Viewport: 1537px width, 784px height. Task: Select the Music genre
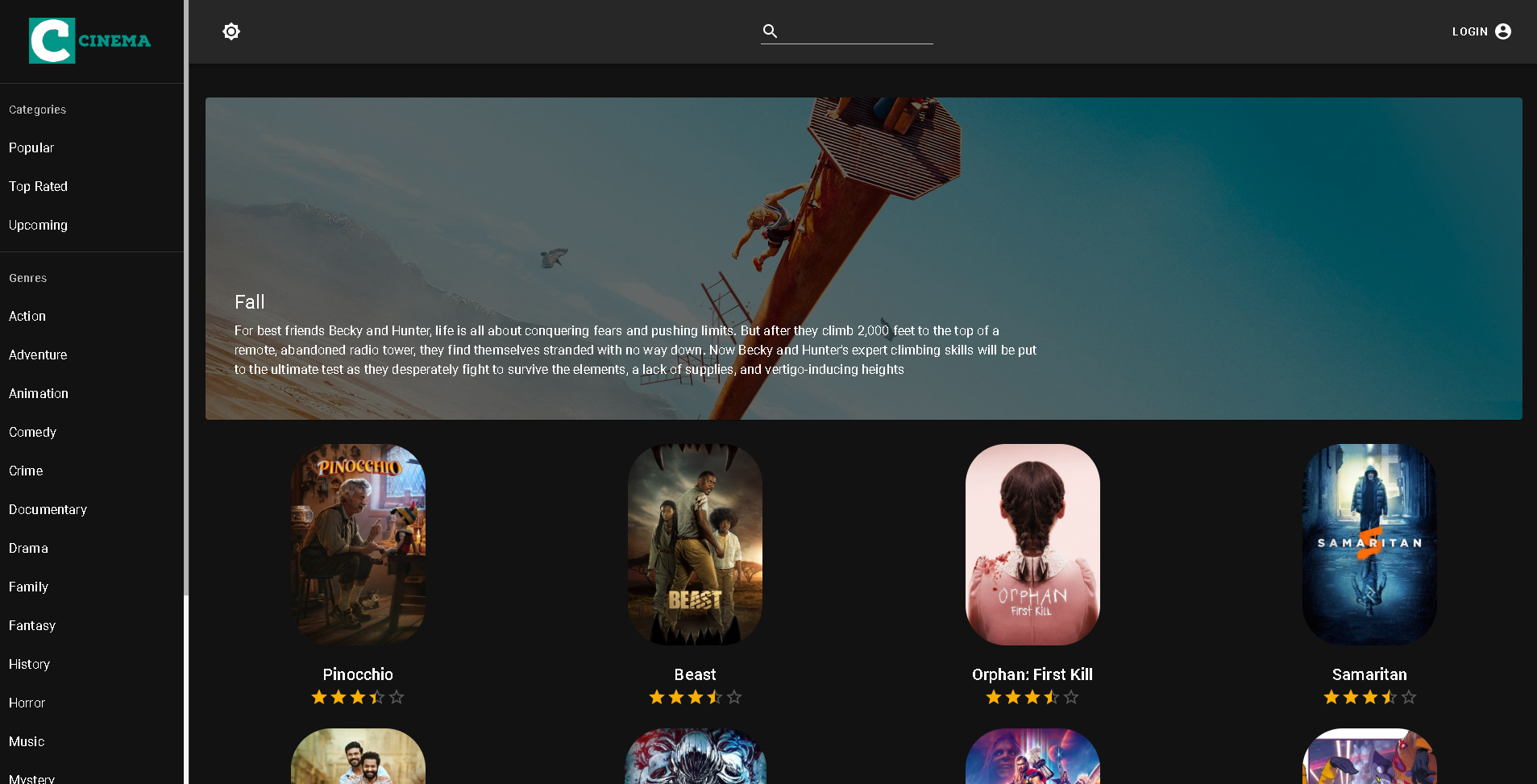click(x=92, y=741)
